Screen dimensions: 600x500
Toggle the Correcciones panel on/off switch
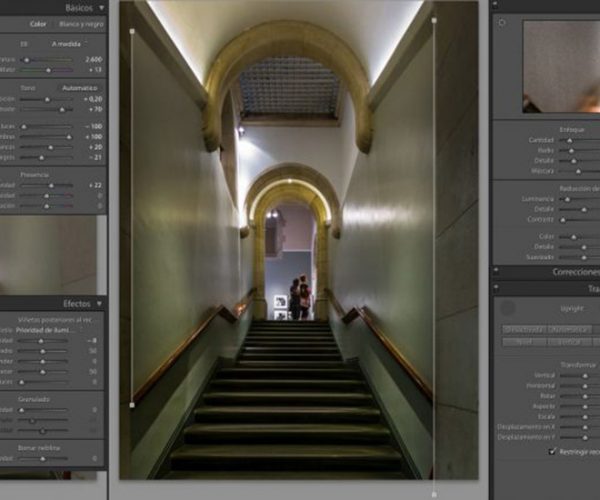coord(496,271)
